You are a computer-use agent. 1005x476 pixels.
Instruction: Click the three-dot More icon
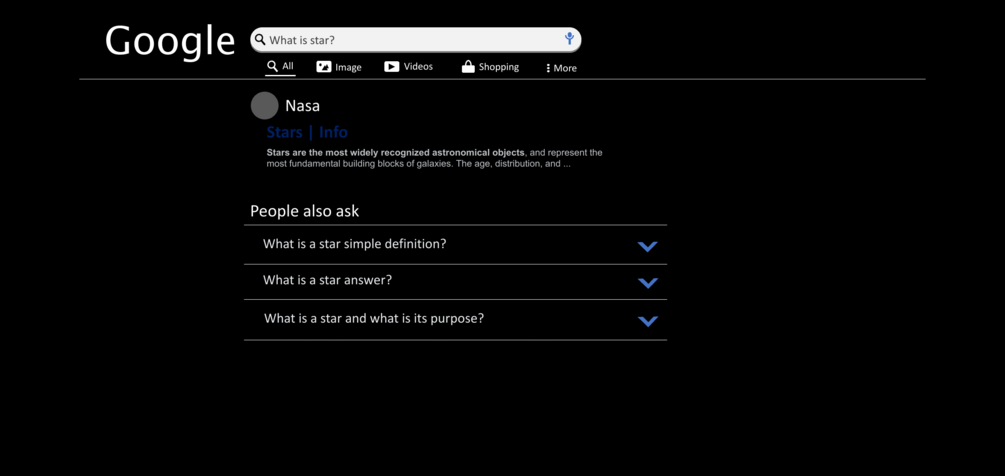(x=548, y=68)
